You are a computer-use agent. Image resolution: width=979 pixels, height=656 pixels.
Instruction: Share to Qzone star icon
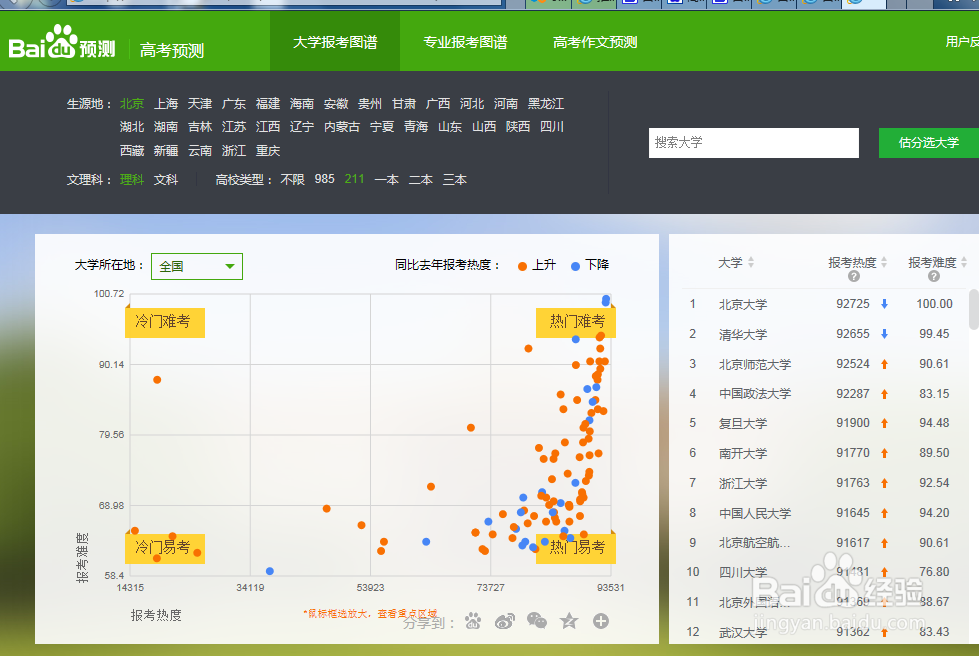tap(569, 621)
